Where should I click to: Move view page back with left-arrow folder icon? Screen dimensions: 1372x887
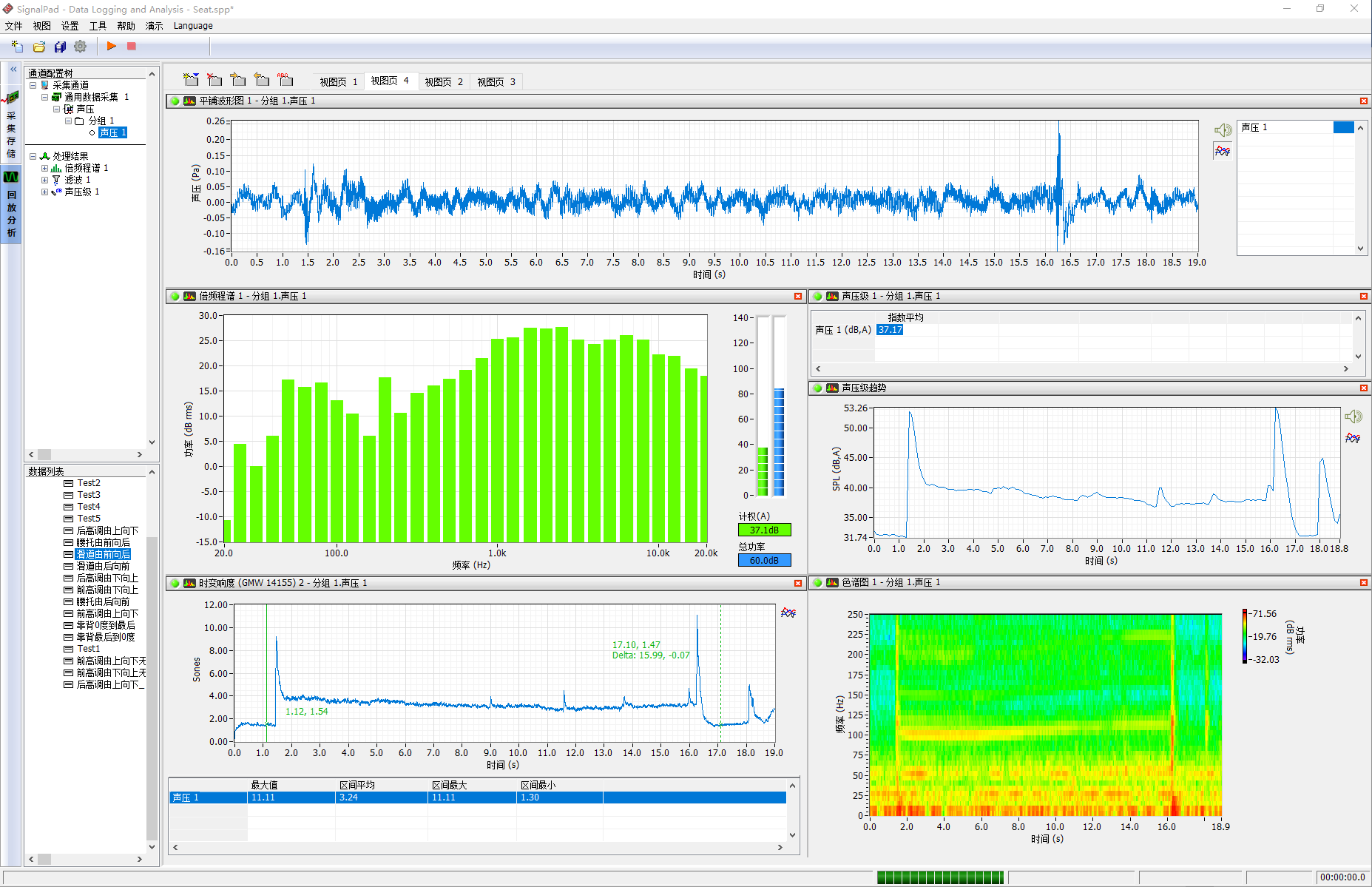[x=262, y=79]
